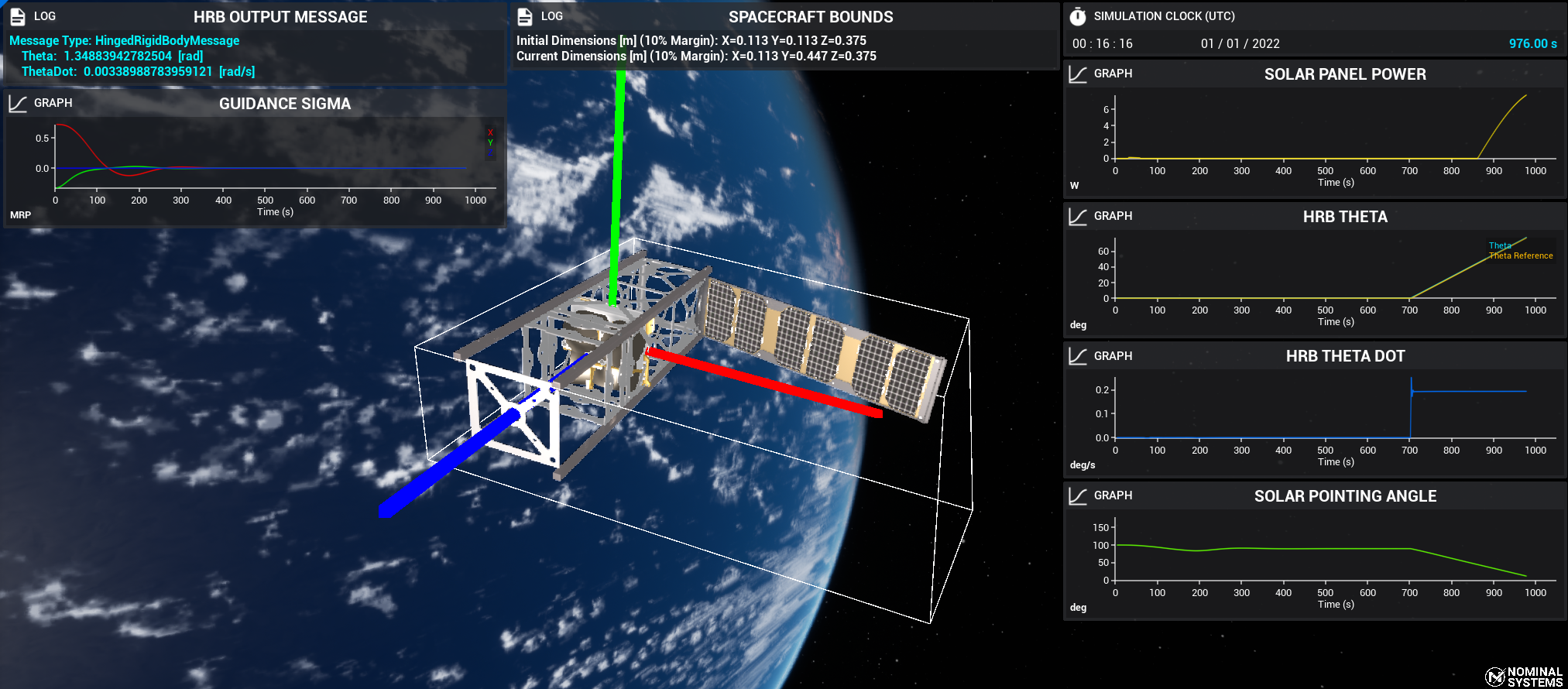This screenshot has height=689, width=1568.
Task: Toggle the Theta Reference legend entry
Action: pyautogui.click(x=1520, y=256)
